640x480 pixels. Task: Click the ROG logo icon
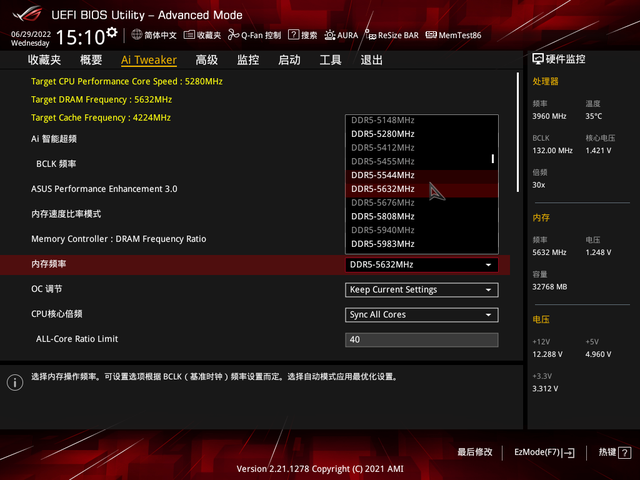coord(27,14)
